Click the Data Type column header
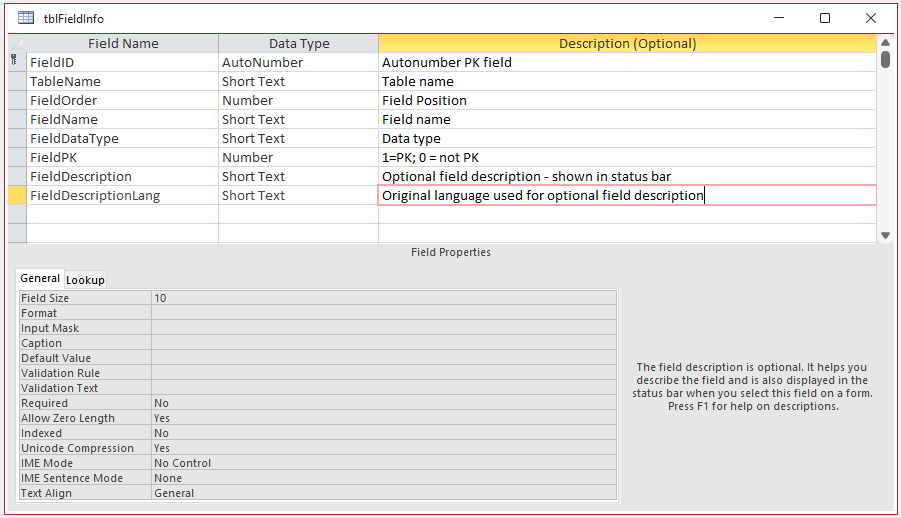 (x=299, y=43)
